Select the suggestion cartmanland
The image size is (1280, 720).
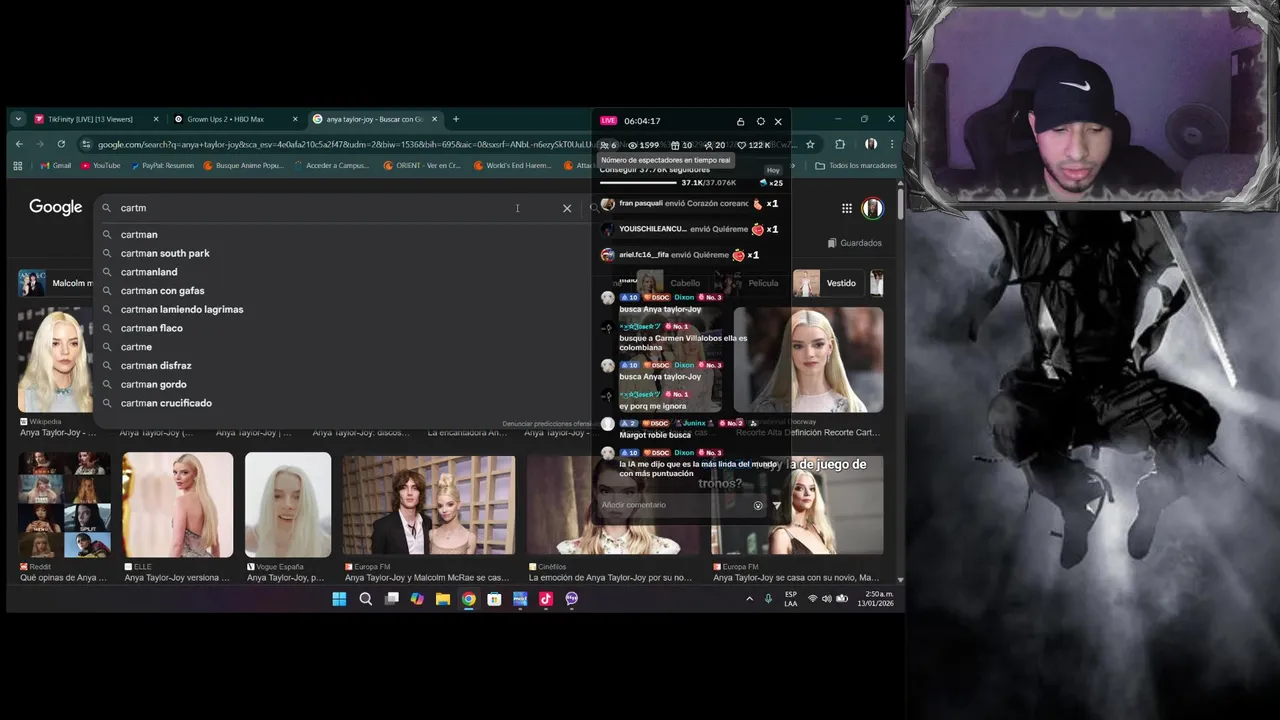[149, 272]
